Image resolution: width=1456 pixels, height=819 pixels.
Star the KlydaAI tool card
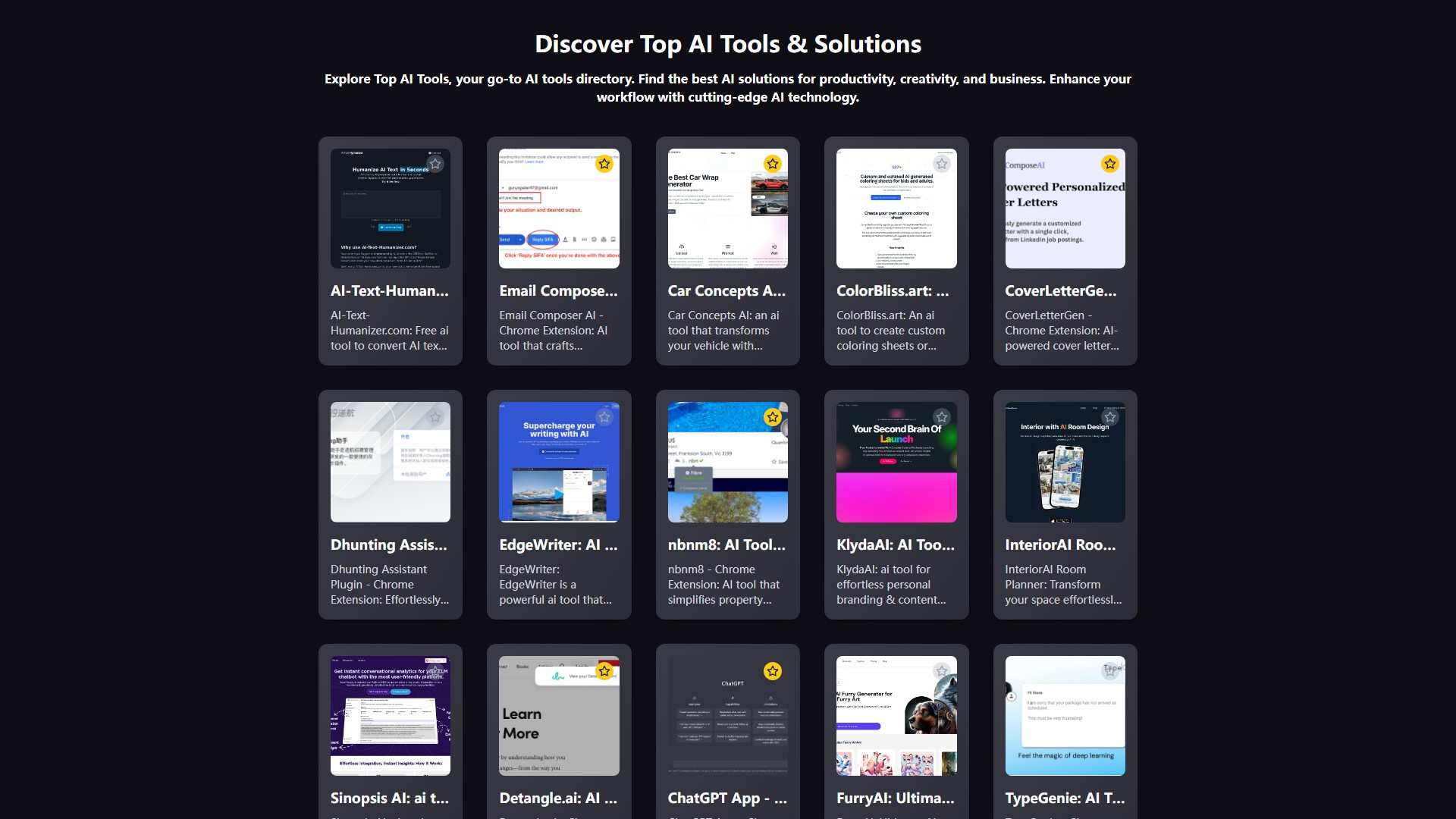pos(941,417)
